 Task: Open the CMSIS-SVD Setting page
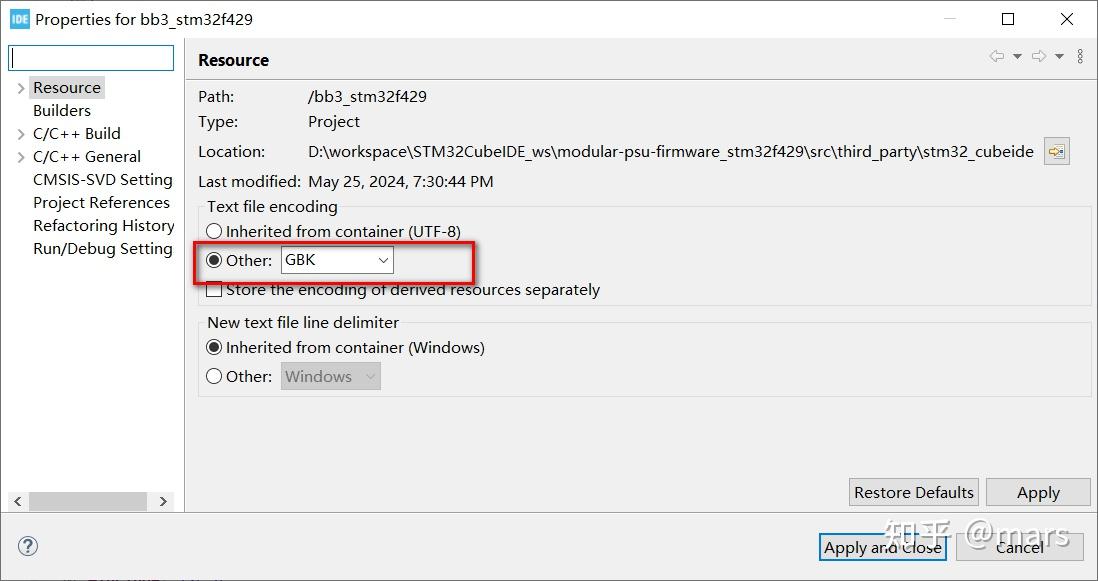click(x=102, y=180)
